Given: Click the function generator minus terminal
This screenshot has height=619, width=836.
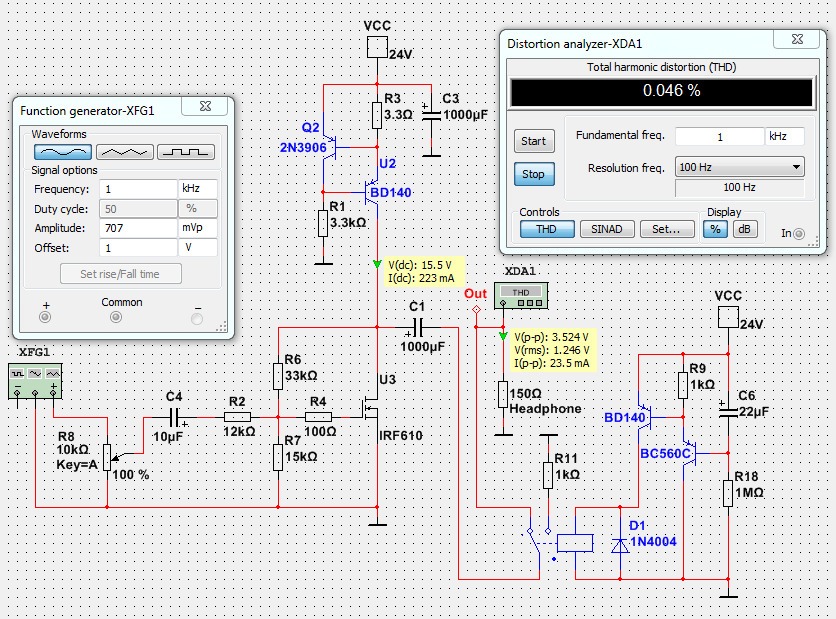Looking at the screenshot, I should tap(197, 318).
